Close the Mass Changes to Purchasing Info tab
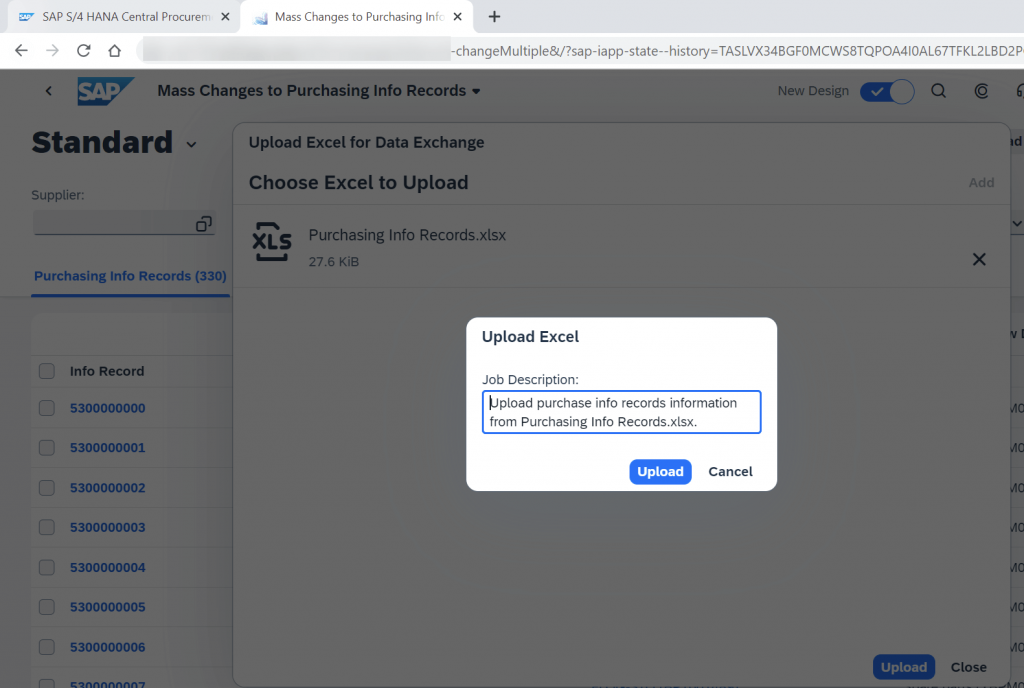The image size is (1024, 688). [458, 17]
